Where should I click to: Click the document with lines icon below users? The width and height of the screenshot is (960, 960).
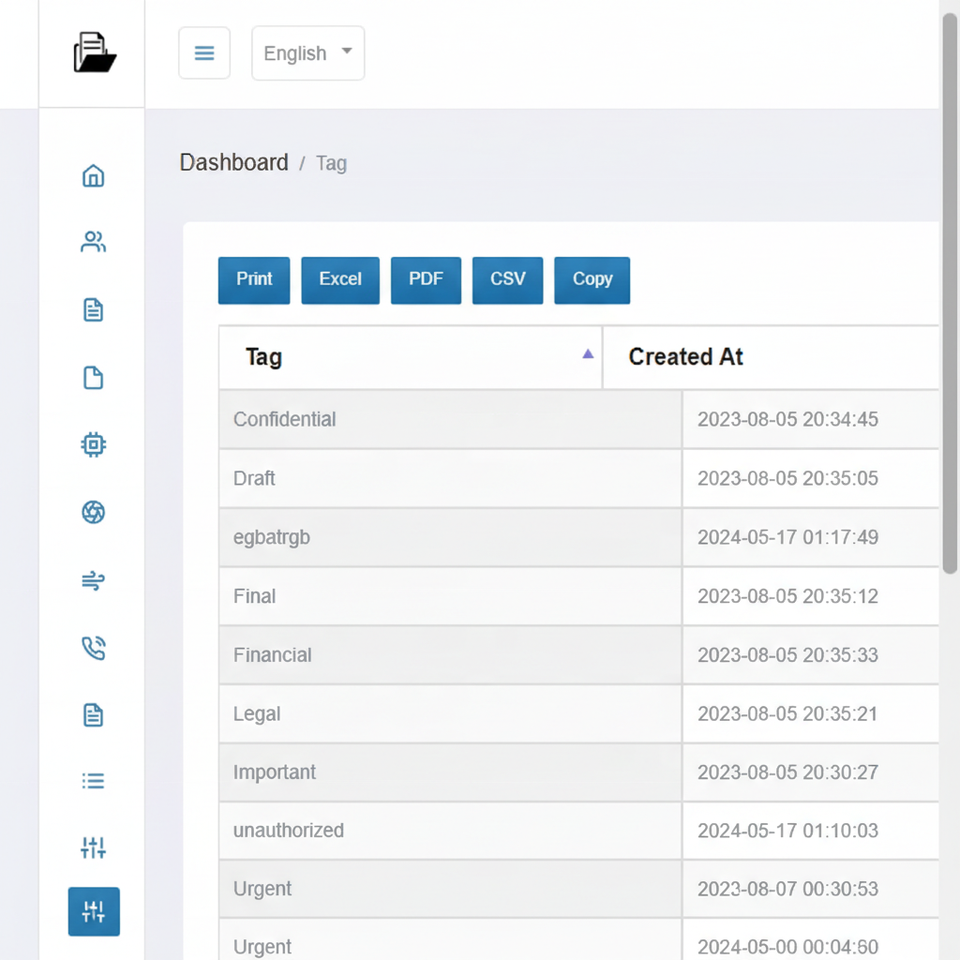[93, 310]
